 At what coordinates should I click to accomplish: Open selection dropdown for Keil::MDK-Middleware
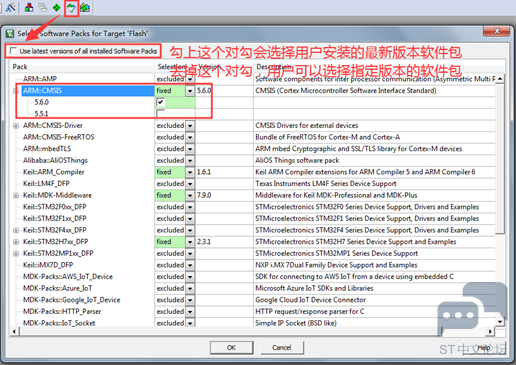click(x=190, y=195)
